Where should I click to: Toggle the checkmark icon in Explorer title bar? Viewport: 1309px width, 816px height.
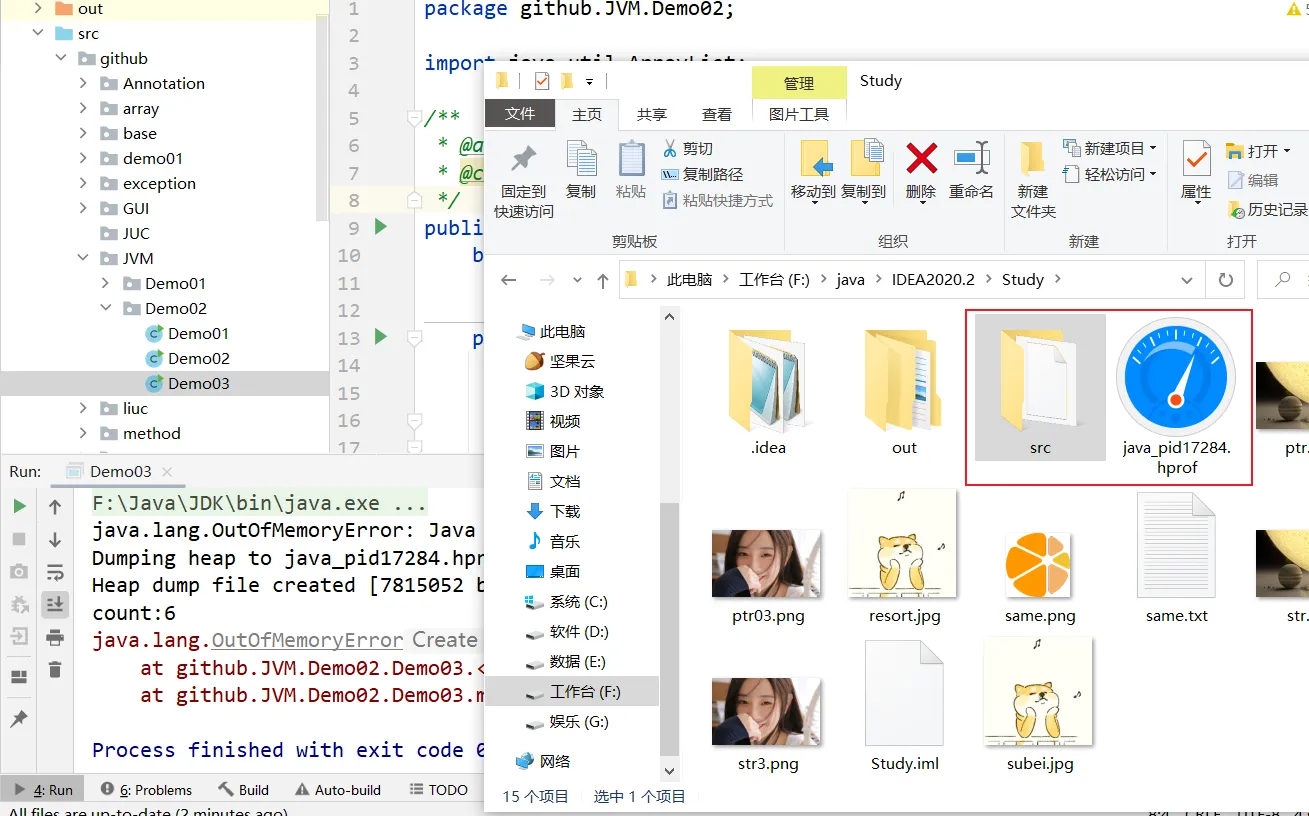click(542, 81)
